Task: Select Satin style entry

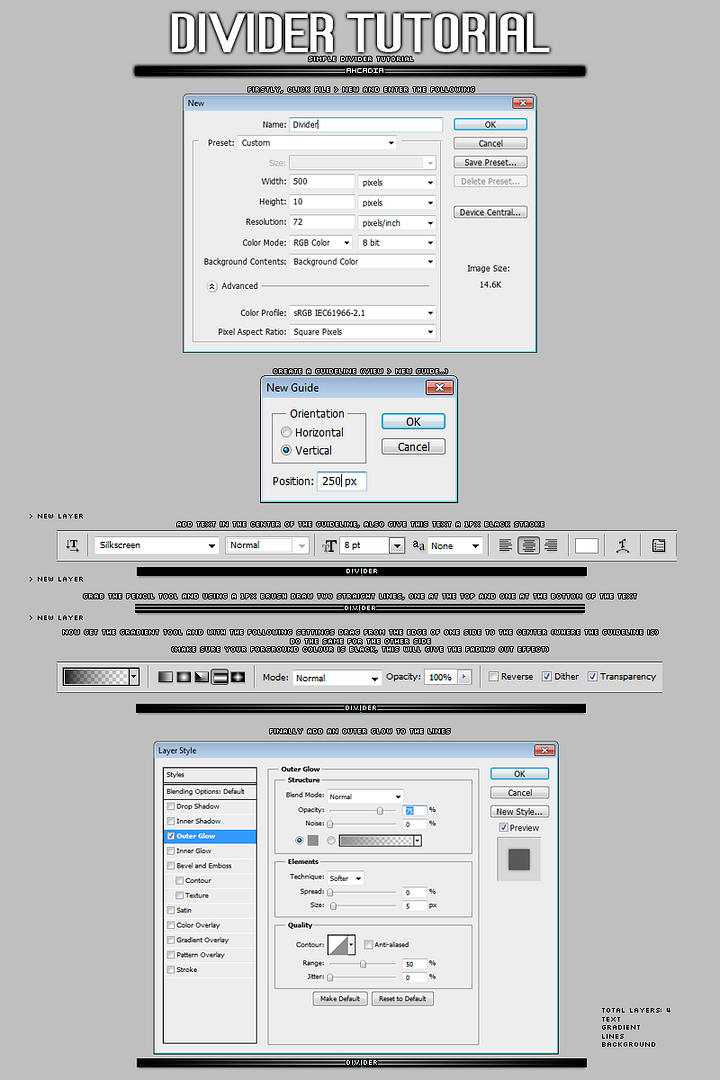Action: [210, 911]
